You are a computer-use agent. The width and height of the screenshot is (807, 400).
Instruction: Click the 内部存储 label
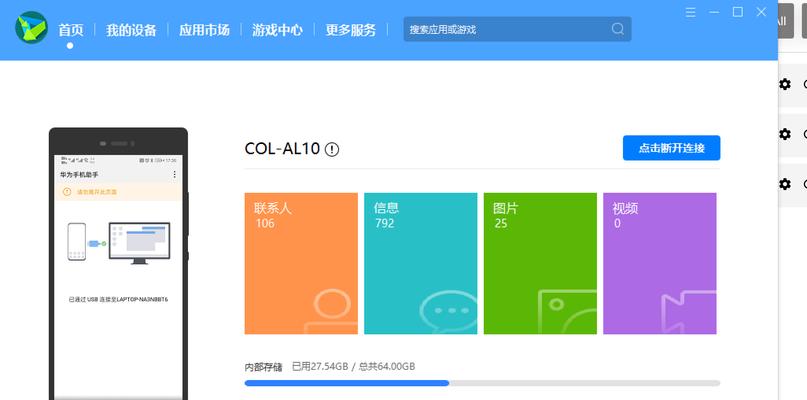coord(264,368)
